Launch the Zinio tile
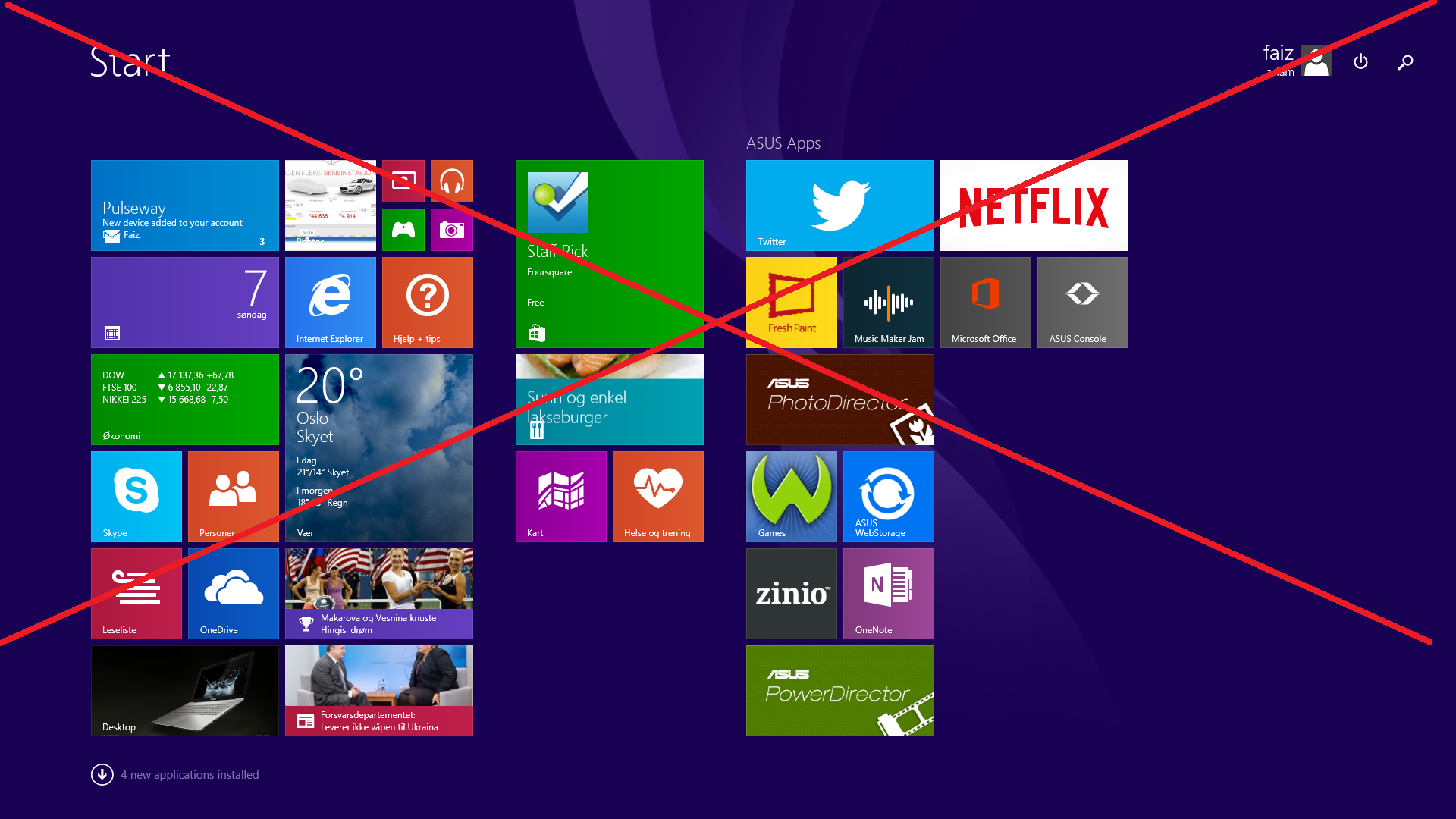 tap(792, 594)
